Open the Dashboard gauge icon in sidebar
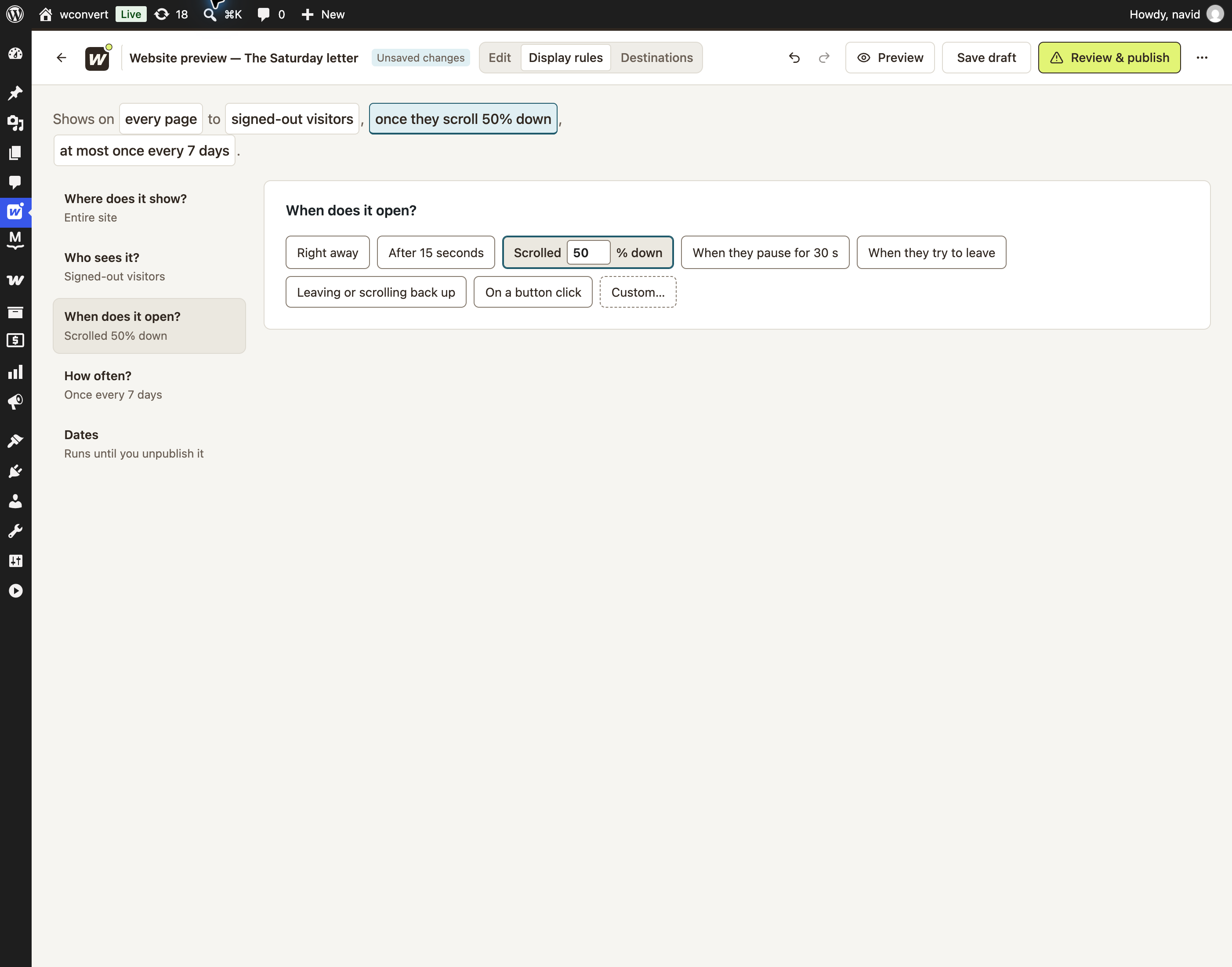 click(x=15, y=53)
